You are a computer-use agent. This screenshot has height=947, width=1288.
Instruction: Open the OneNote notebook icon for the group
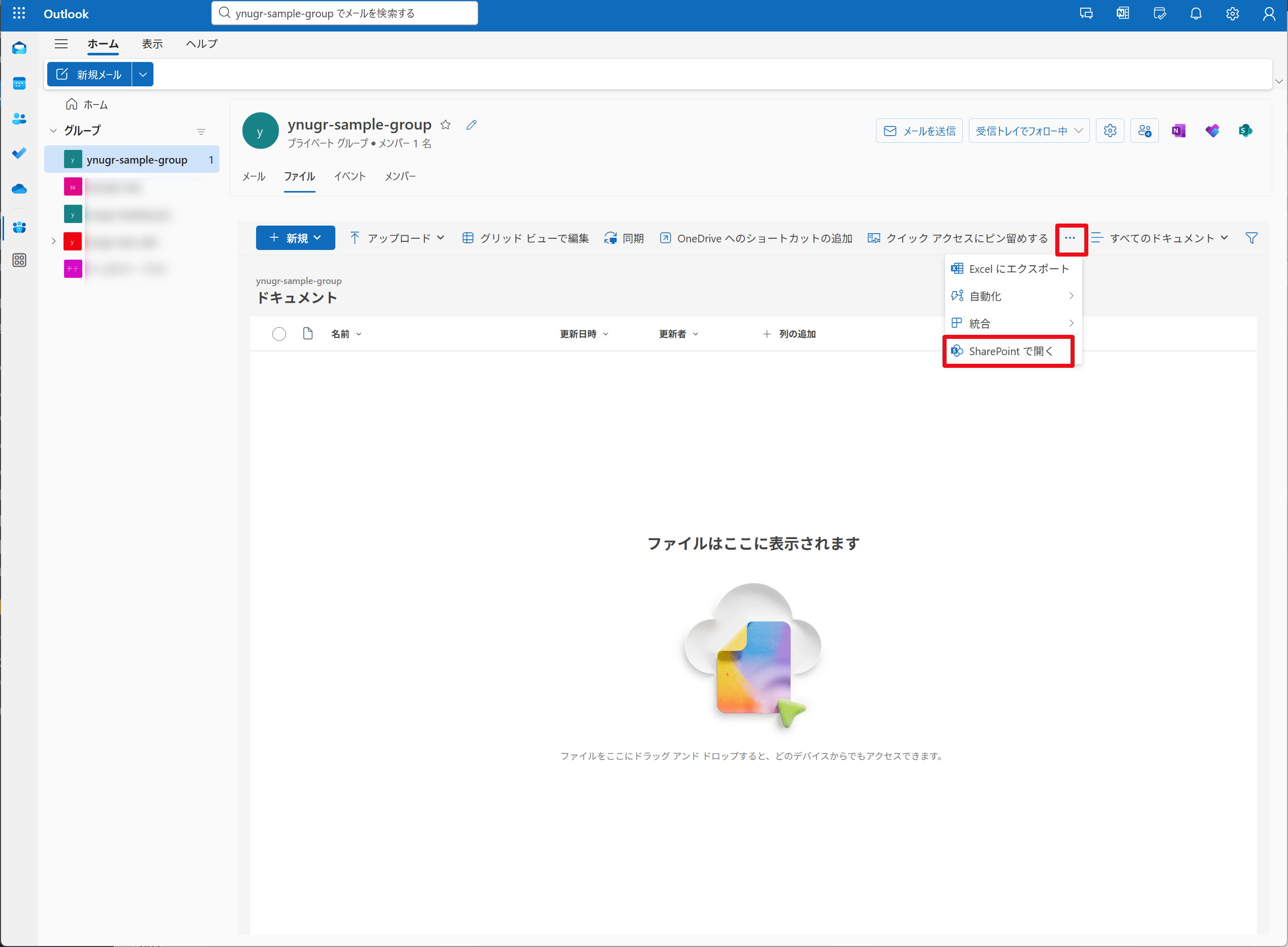click(1178, 131)
